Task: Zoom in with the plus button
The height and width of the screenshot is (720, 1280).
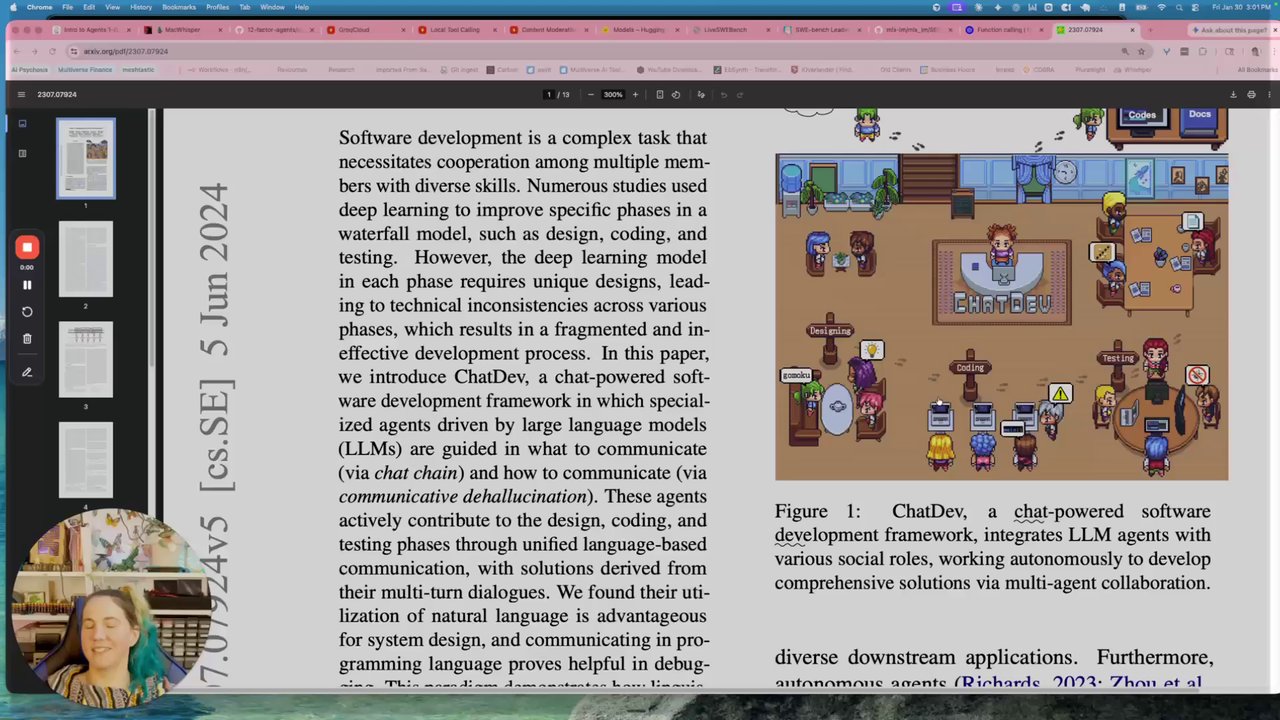Action: 635,94
